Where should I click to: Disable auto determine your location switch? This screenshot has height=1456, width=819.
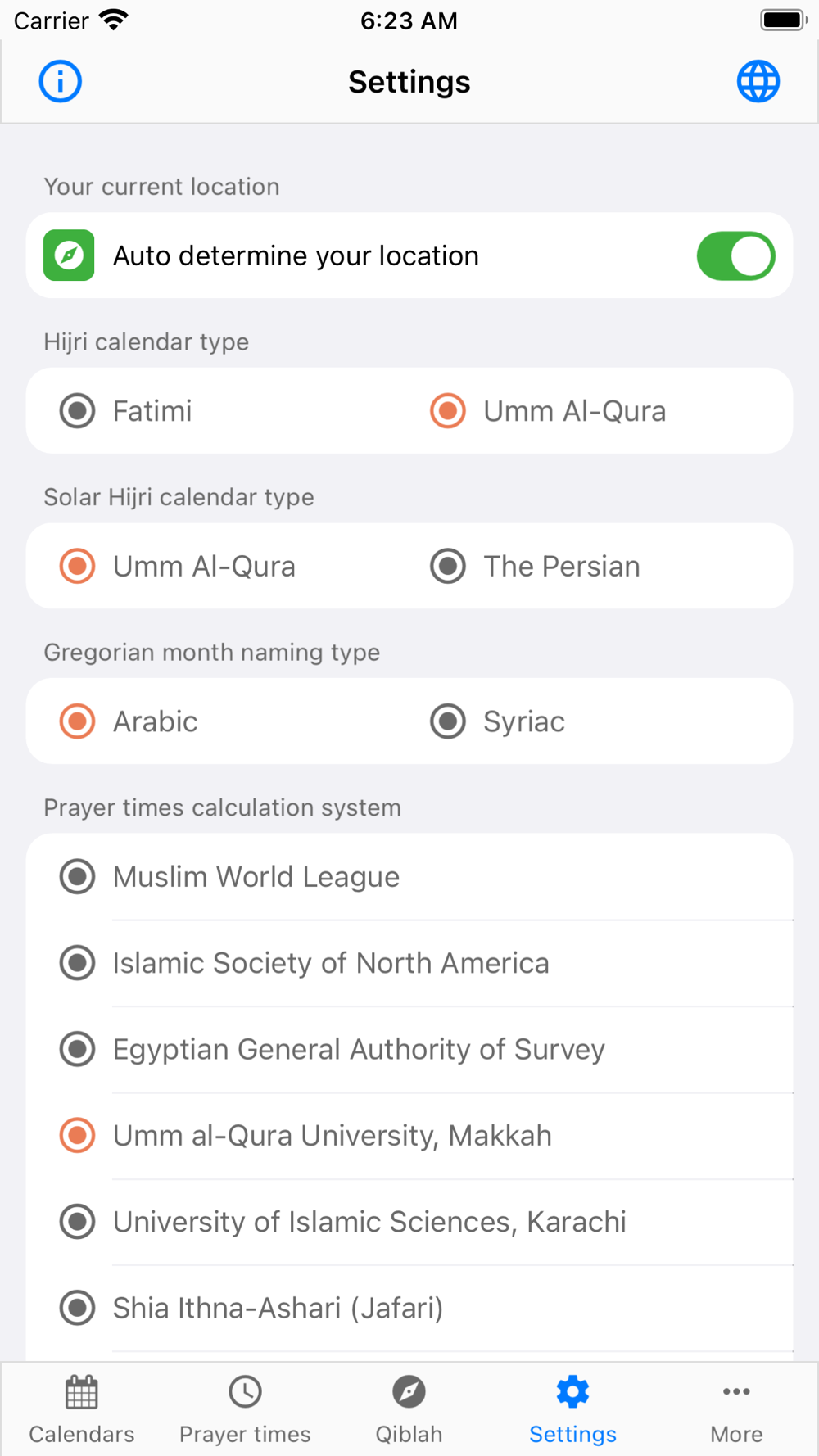735,256
